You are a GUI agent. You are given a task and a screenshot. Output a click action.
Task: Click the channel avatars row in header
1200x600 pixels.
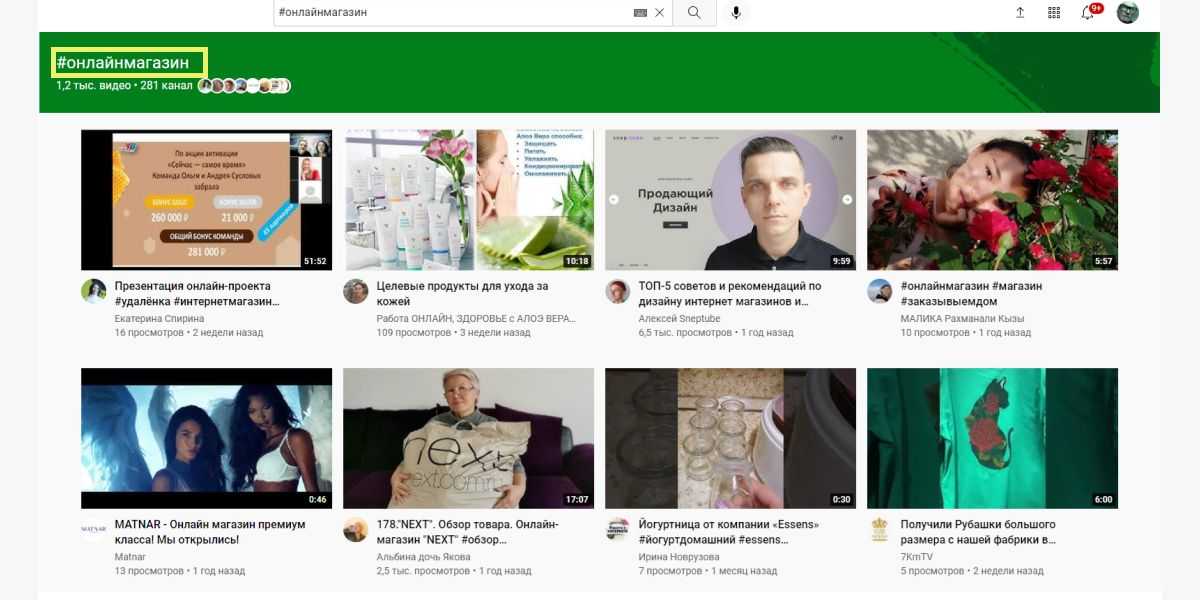coord(244,86)
